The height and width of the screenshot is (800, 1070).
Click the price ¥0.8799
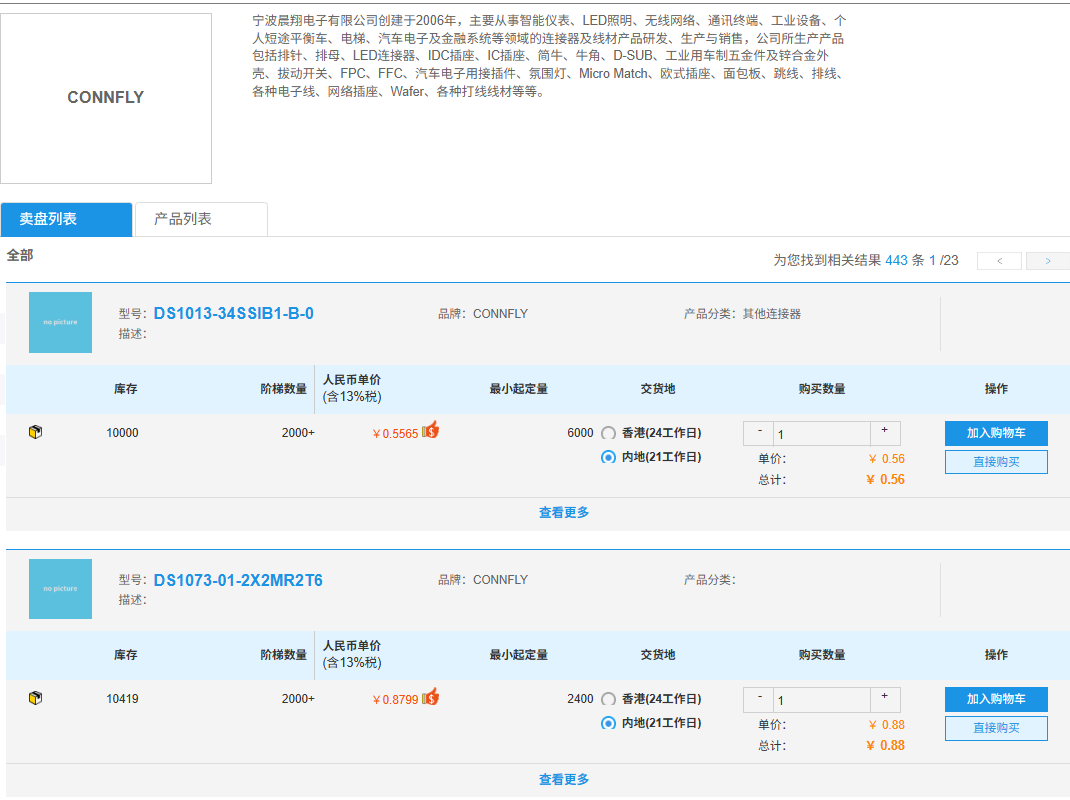click(x=396, y=700)
